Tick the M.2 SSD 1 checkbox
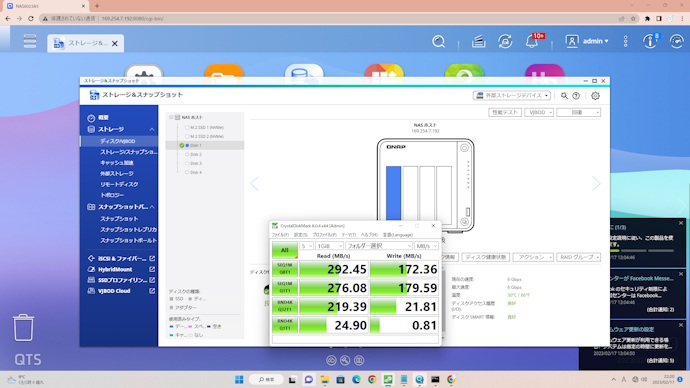 click(x=187, y=128)
